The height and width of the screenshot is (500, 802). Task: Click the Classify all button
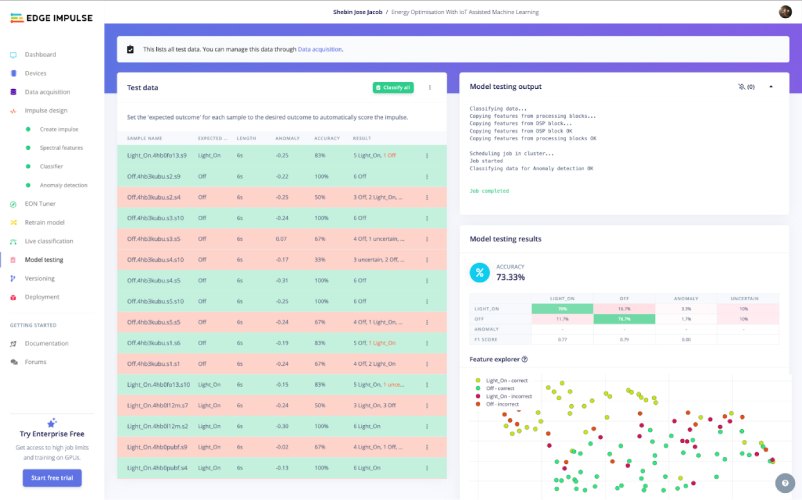click(x=393, y=88)
